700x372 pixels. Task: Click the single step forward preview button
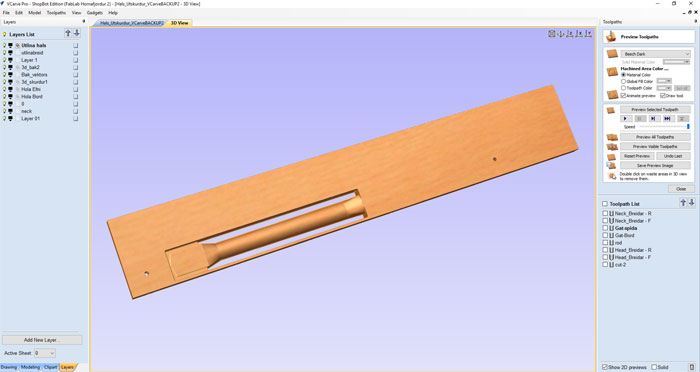[654, 118]
